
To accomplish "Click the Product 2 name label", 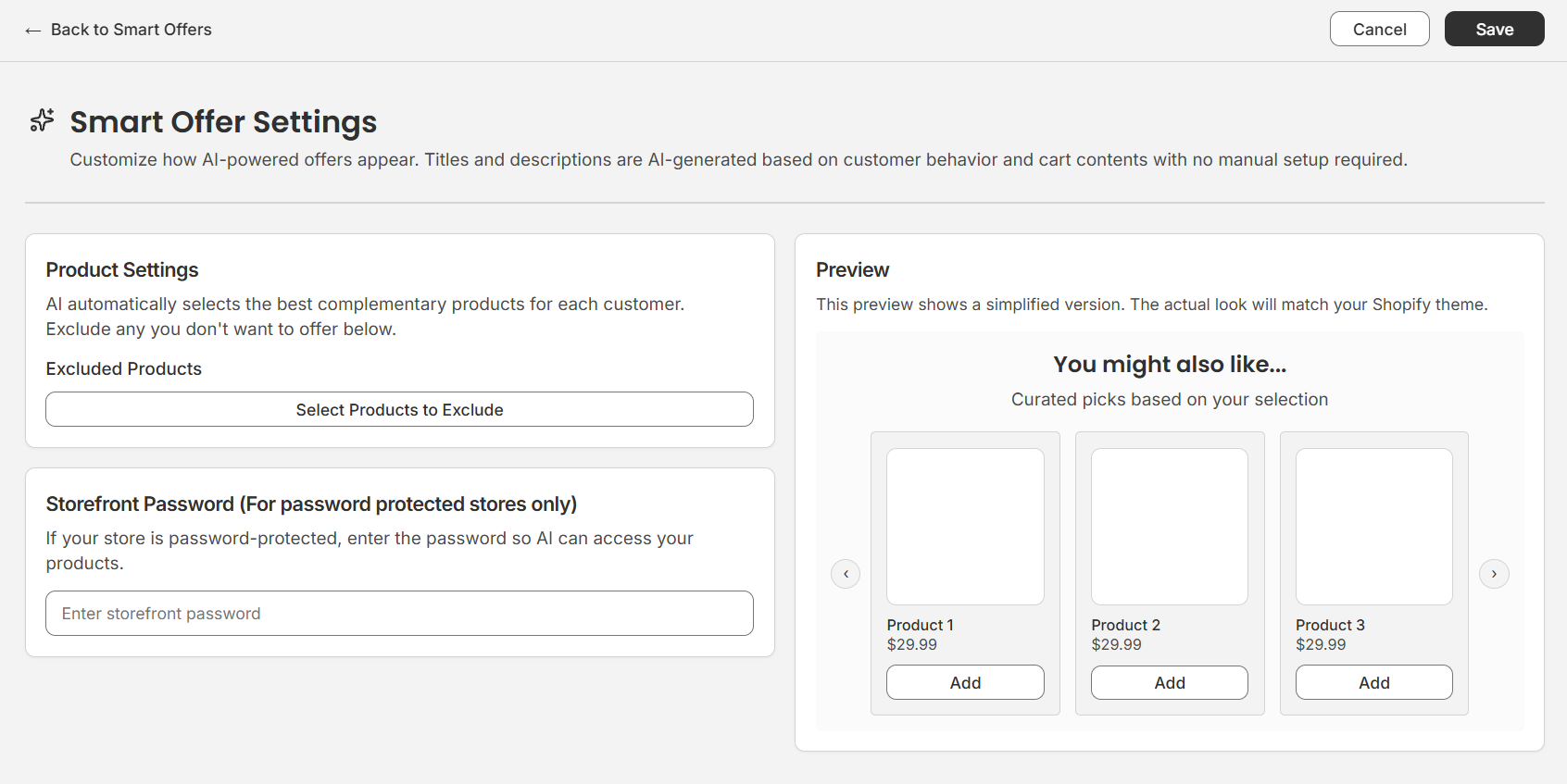I will [x=1125, y=625].
